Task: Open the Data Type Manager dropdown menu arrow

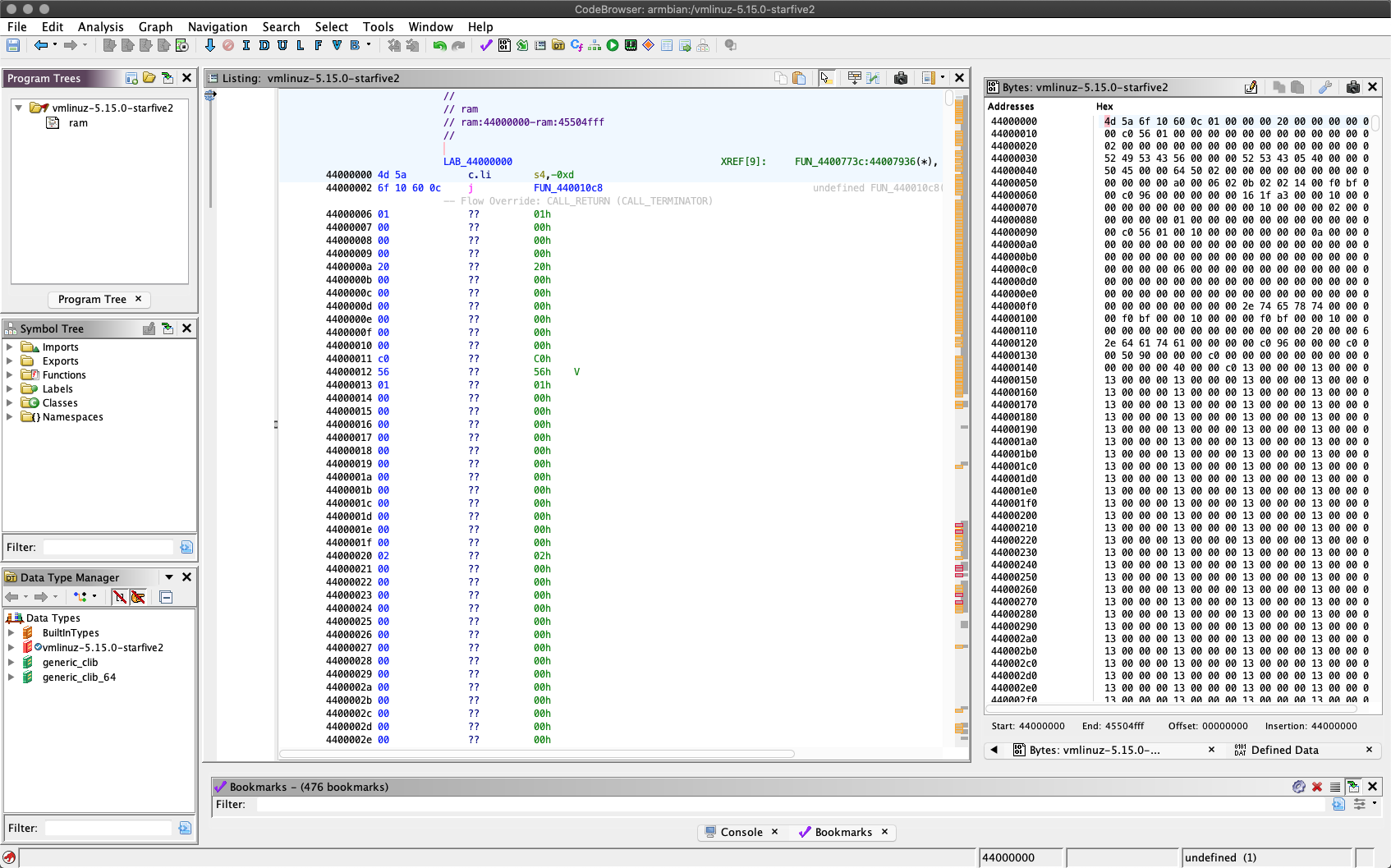Action: (x=169, y=577)
